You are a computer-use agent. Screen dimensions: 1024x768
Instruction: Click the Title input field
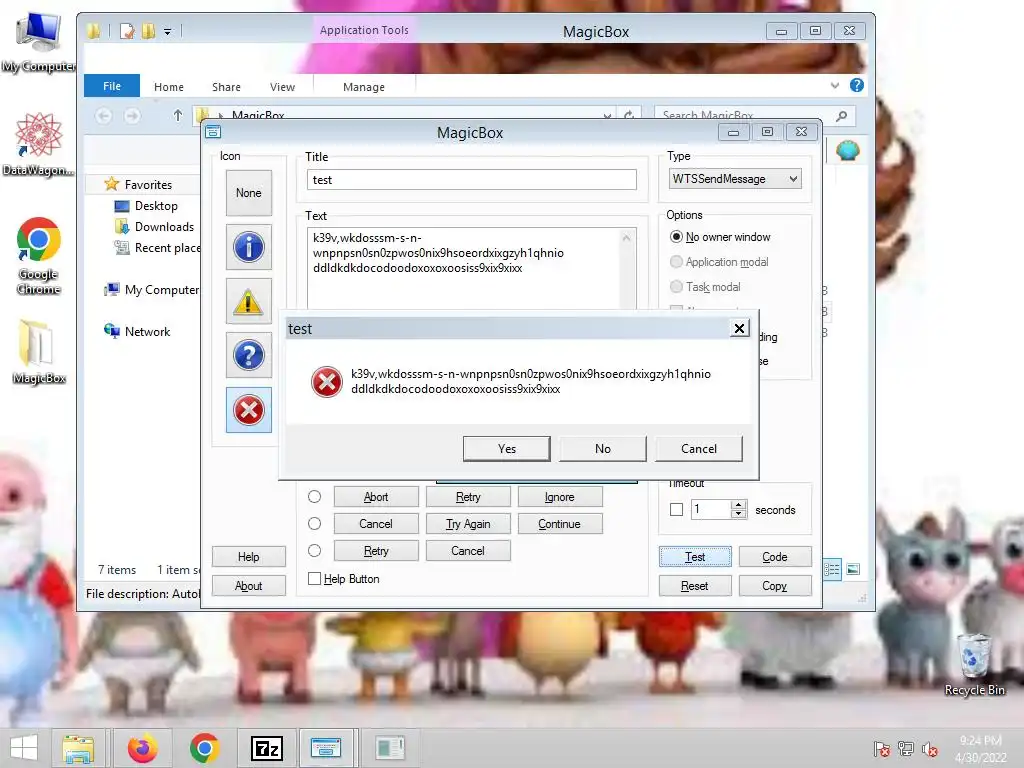472,180
